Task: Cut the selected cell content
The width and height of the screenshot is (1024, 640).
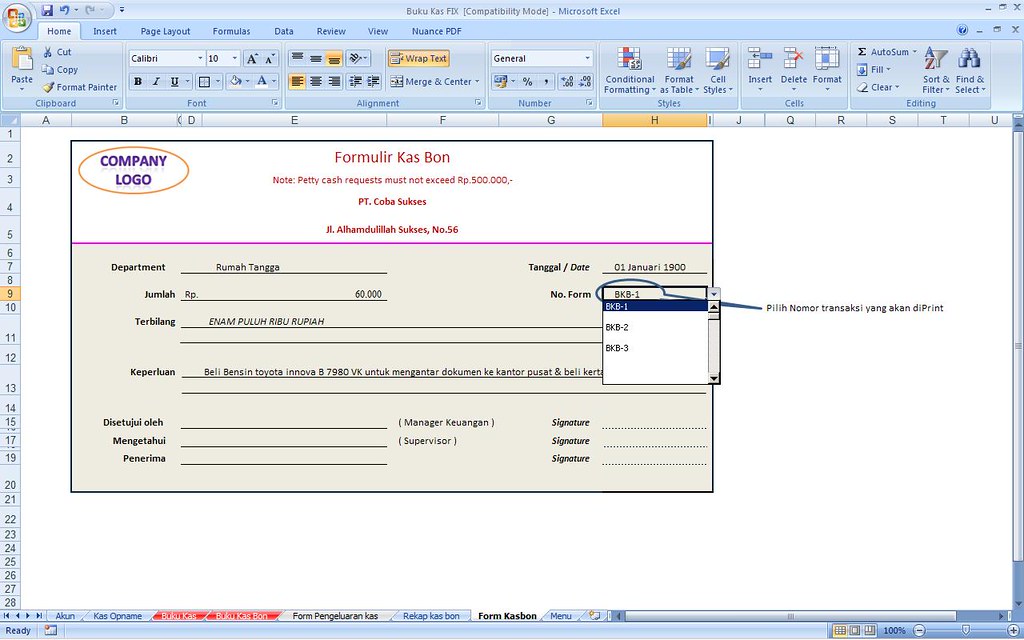Action: [57, 52]
